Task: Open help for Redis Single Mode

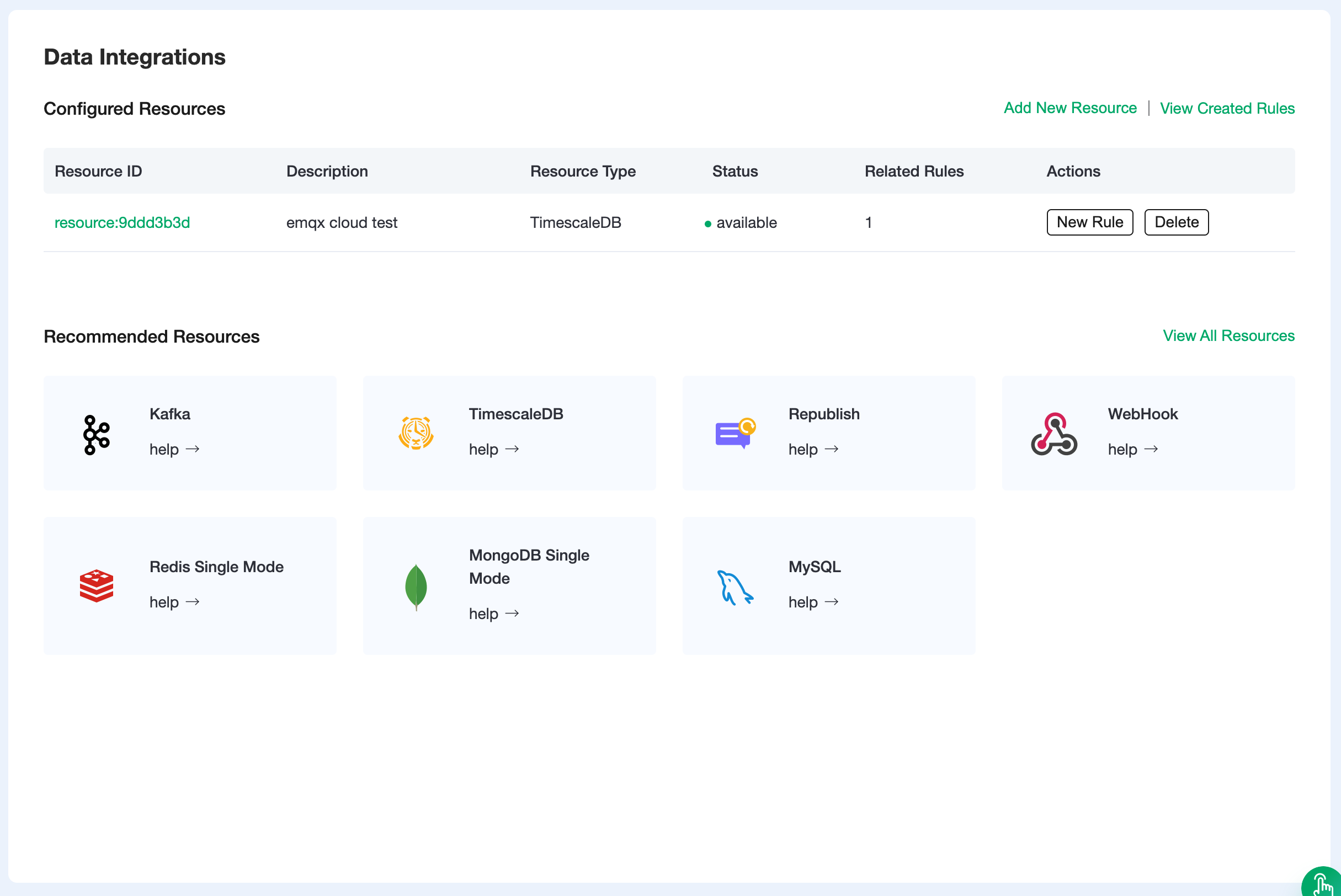Action: coord(174,602)
